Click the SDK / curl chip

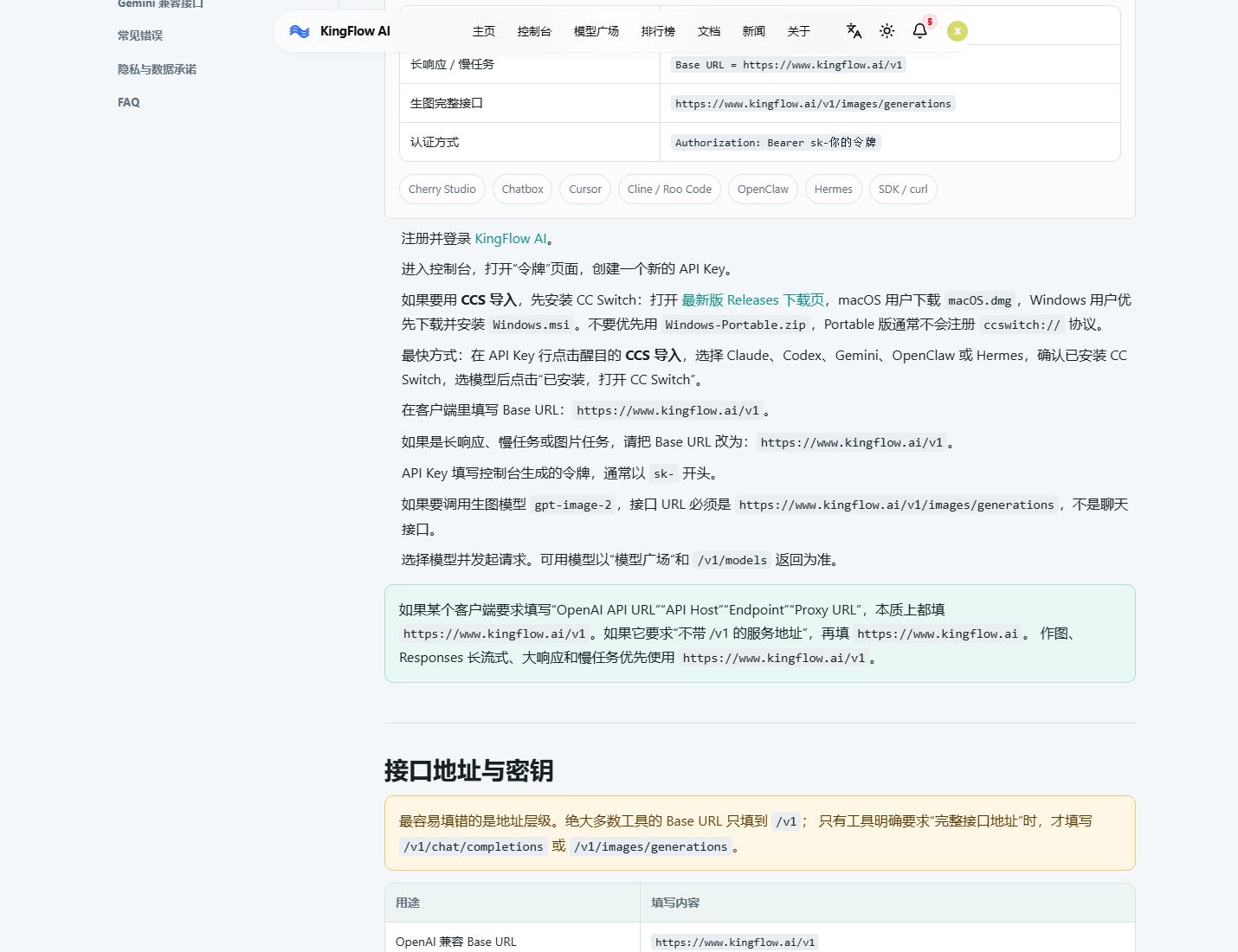(x=903, y=190)
